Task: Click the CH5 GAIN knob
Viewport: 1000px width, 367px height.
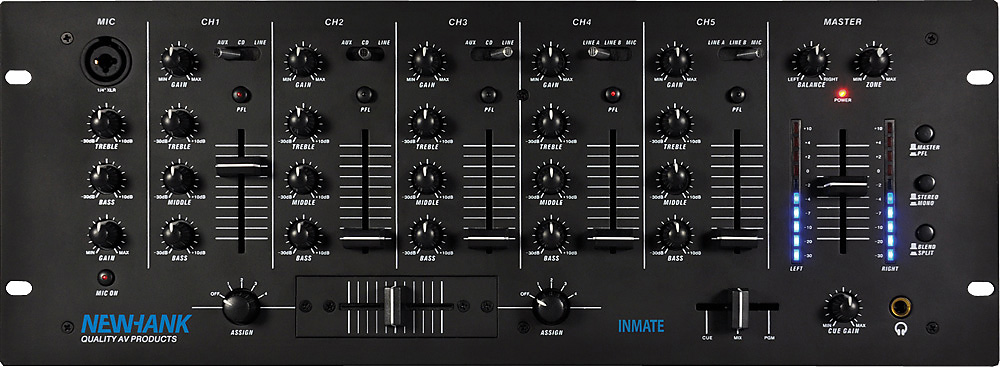Action: 675,61
